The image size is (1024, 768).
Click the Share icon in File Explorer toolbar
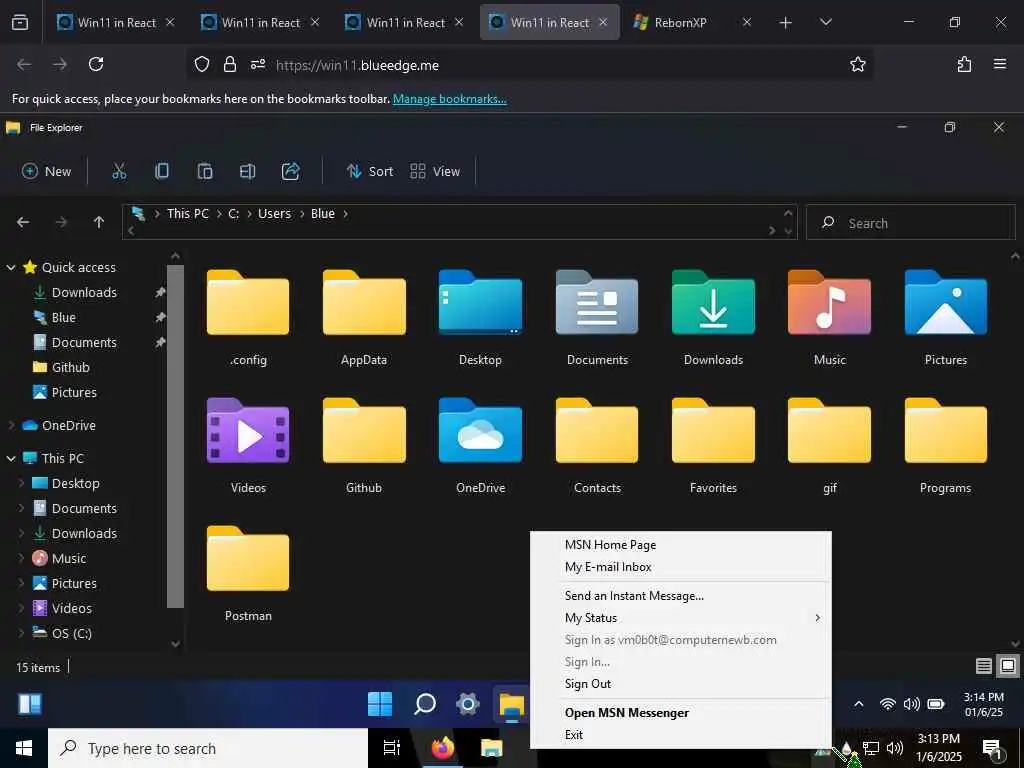291,171
